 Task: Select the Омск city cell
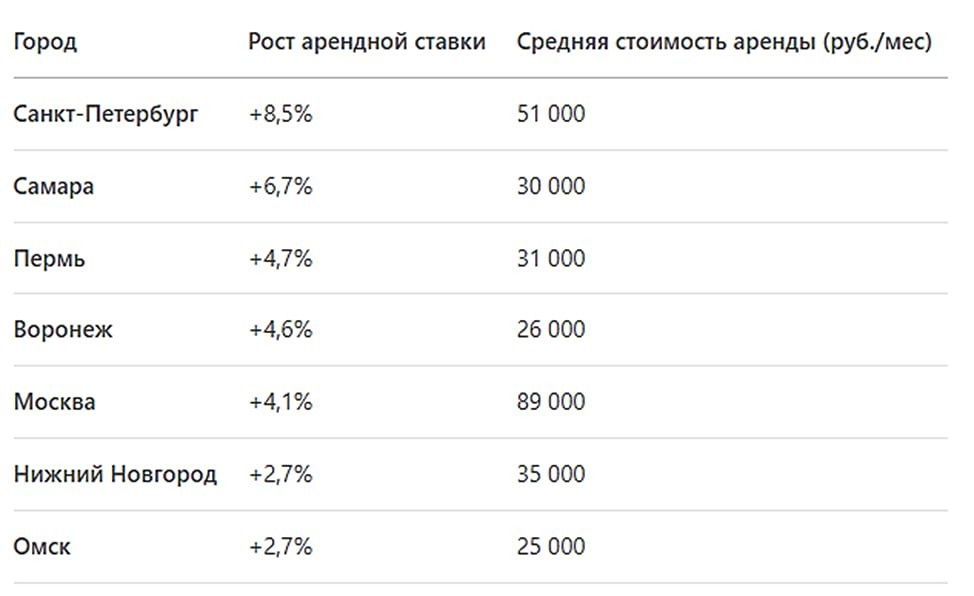pyautogui.click(x=42, y=547)
